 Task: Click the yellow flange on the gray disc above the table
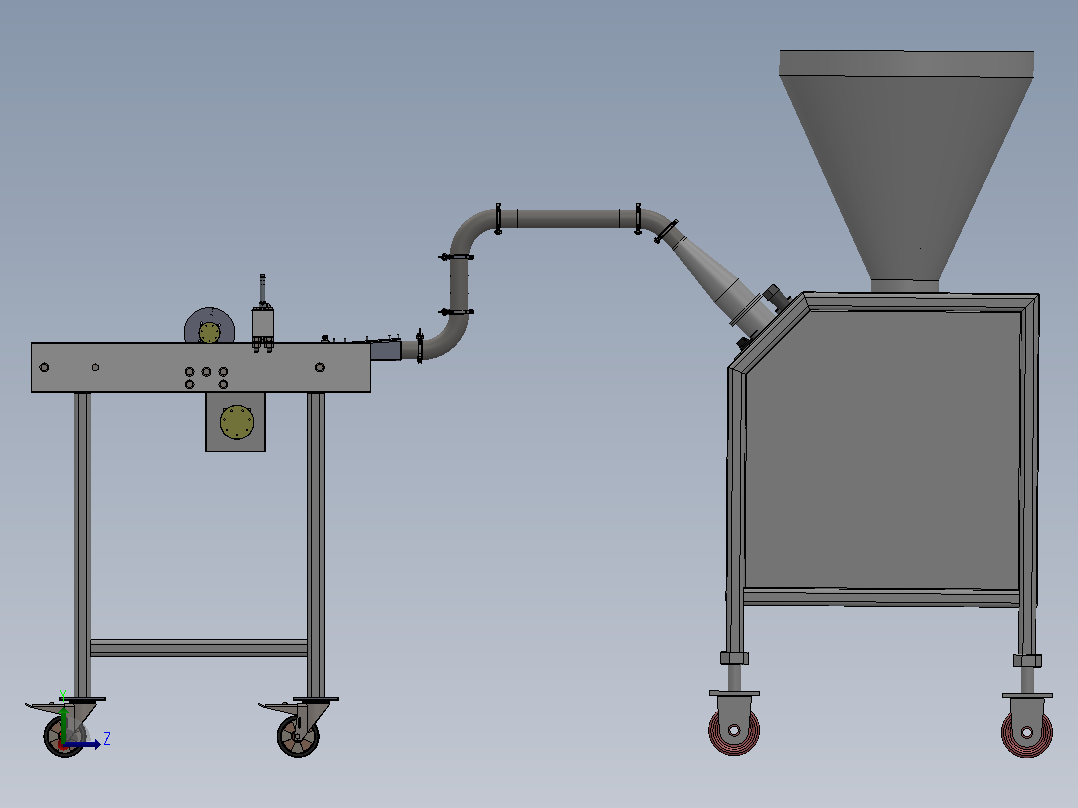point(210,333)
